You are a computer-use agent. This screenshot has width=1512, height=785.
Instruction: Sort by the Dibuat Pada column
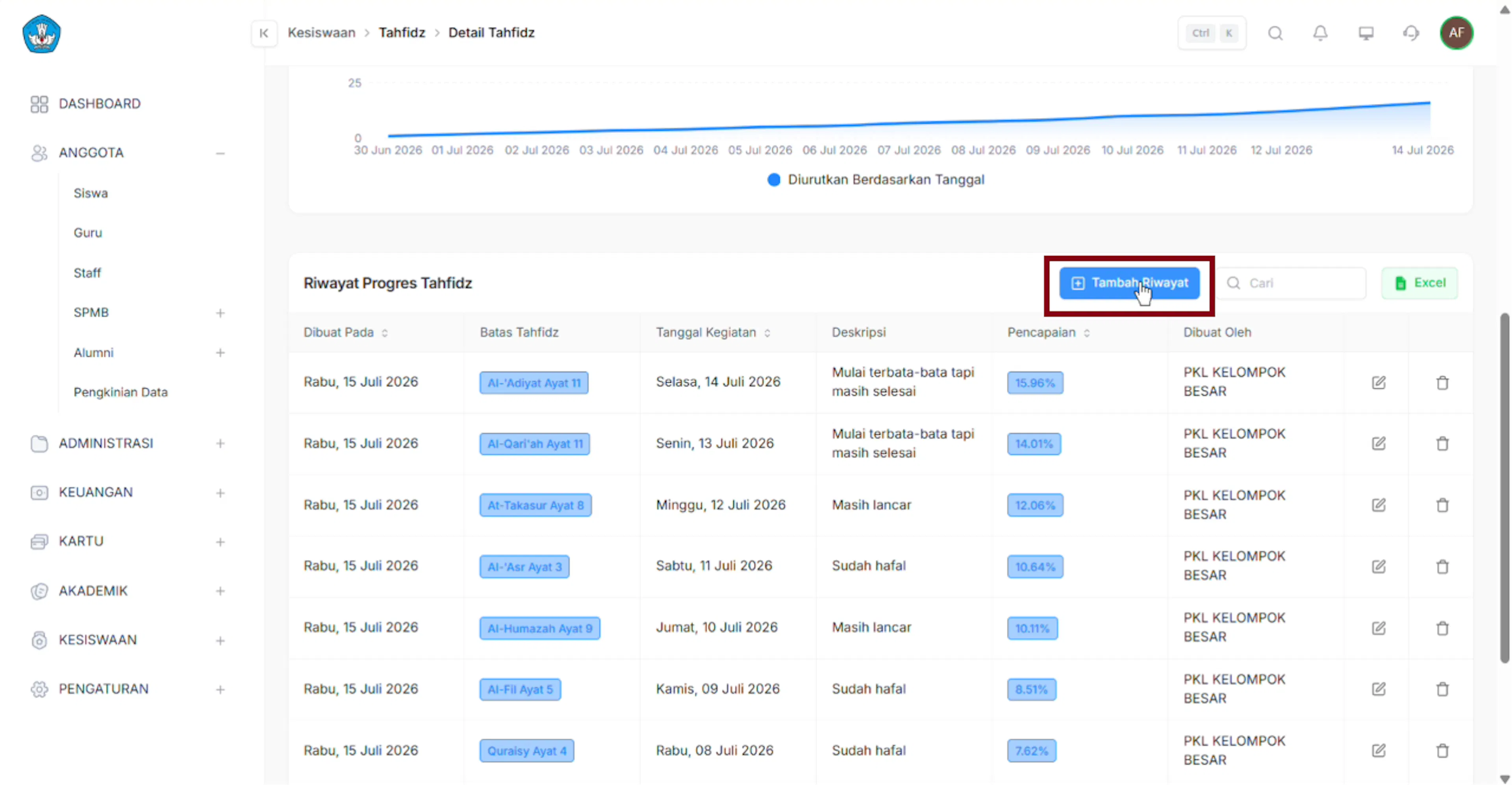384,333
